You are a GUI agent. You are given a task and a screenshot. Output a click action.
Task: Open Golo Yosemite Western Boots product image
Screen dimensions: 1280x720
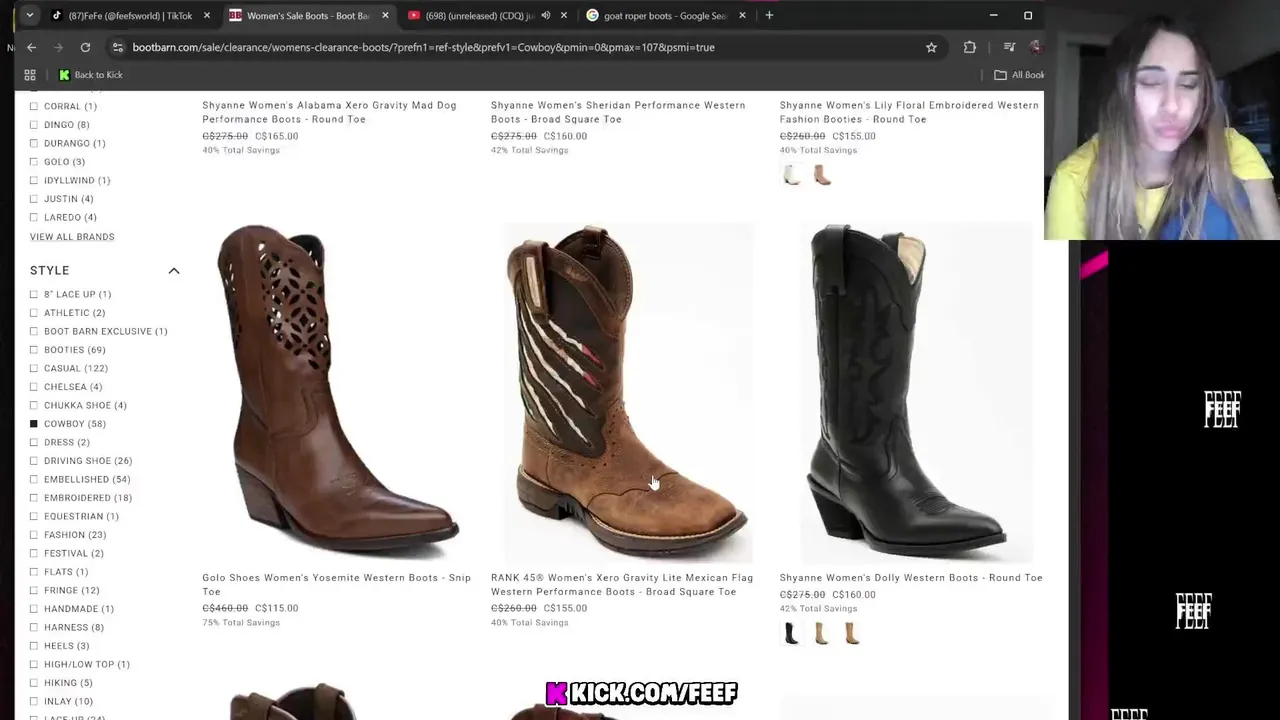click(338, 391)
